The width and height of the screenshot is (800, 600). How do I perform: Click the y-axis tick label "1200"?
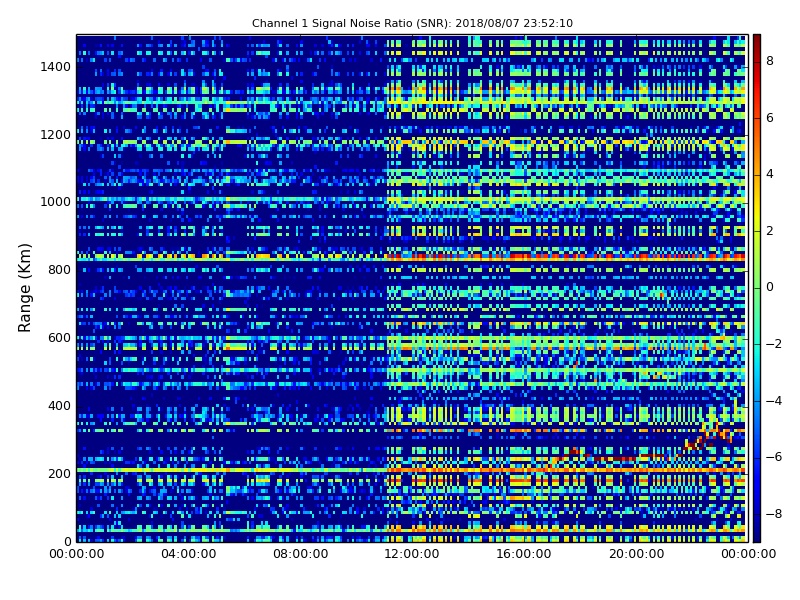[x=56, y=135]
